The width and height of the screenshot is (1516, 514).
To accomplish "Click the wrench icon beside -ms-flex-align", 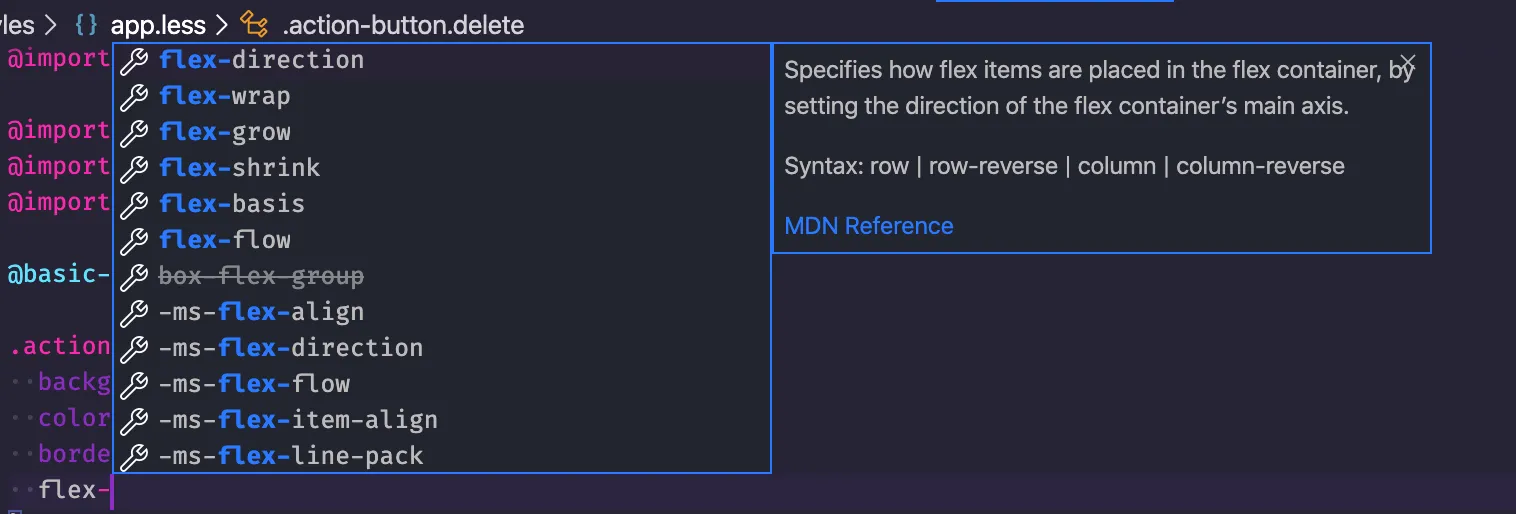I will tap(134, 313).
